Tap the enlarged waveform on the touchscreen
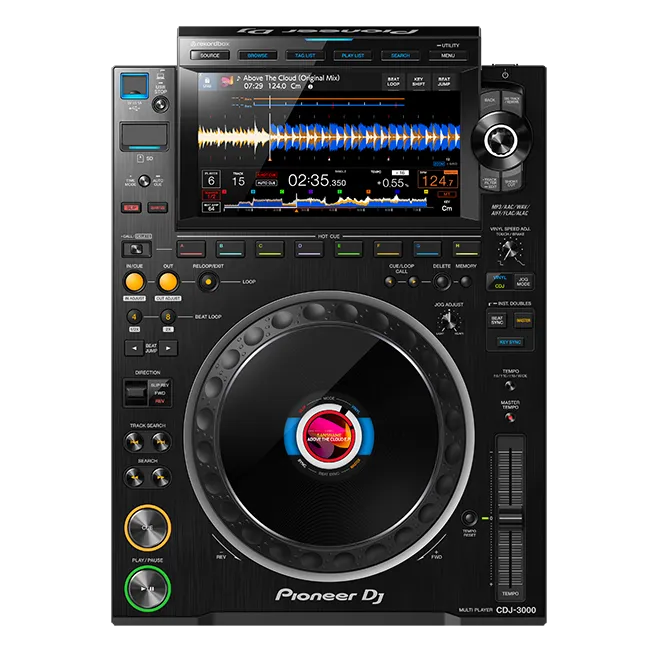This screenshot has width=647, height=647. pyautogui.click(x=329, y=137)
